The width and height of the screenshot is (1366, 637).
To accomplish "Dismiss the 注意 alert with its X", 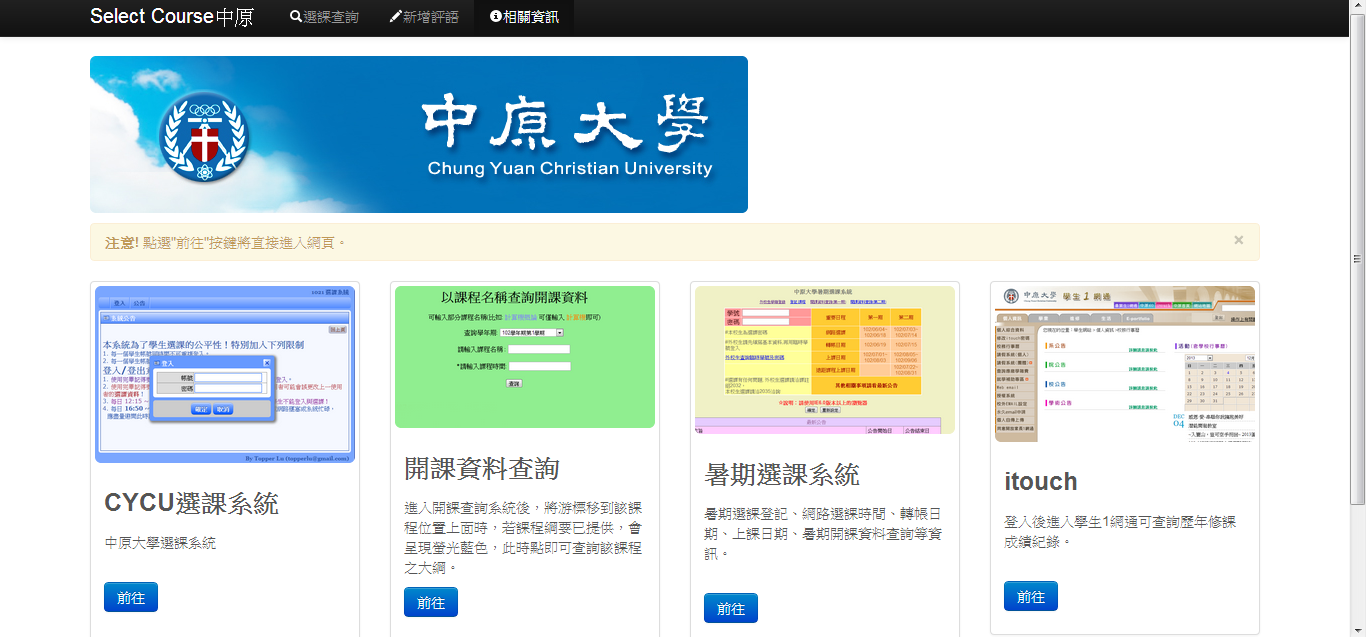I will point(1238,240).
